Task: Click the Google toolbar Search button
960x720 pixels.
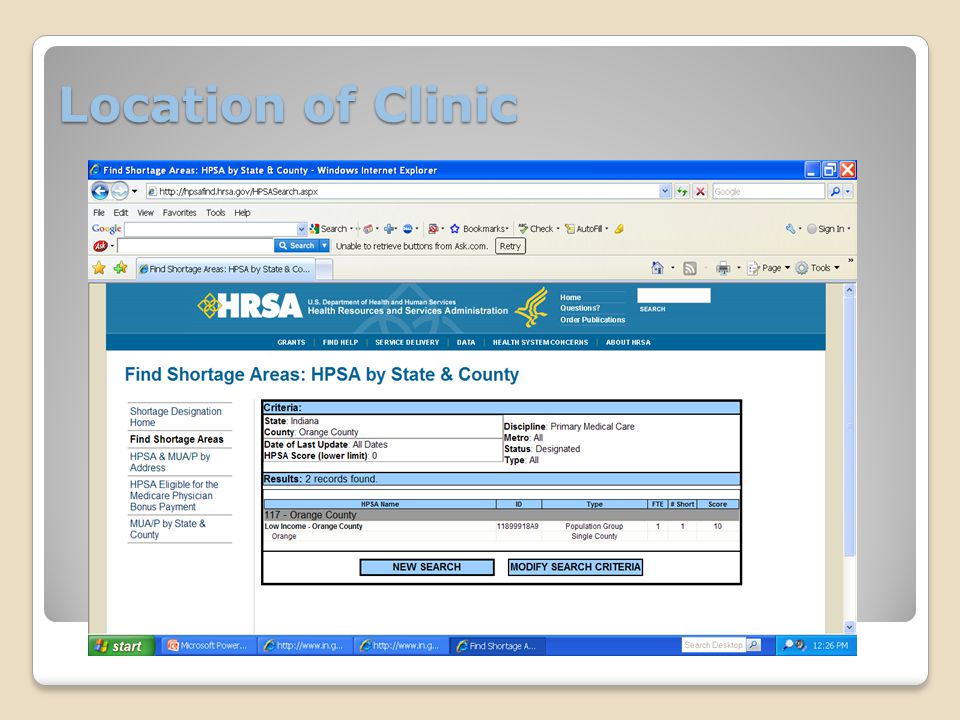Action: click(329, 229)
